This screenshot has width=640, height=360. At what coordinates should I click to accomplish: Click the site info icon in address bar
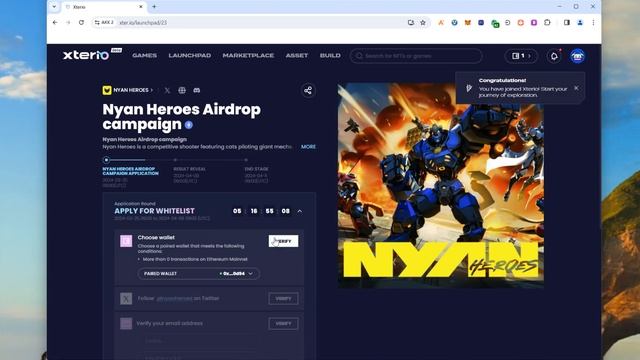[97, 22]
